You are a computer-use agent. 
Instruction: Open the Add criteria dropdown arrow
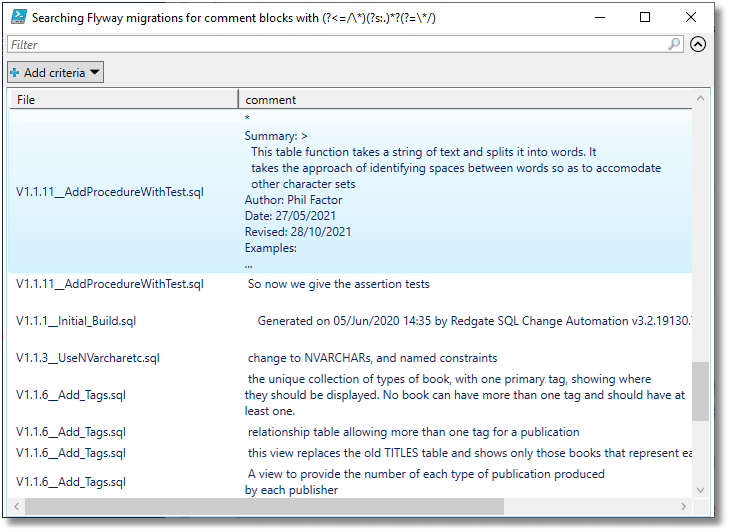click(95, 72)
